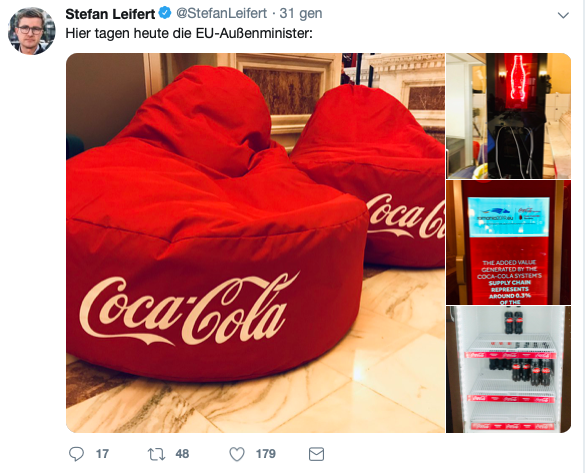Click the 179 likes count

point(266,454)
